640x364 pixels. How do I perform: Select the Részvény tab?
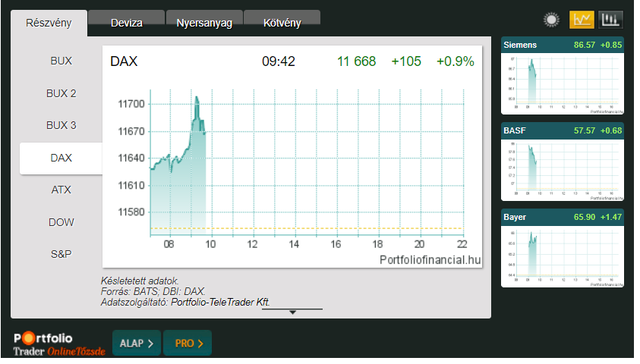[49, 23]
